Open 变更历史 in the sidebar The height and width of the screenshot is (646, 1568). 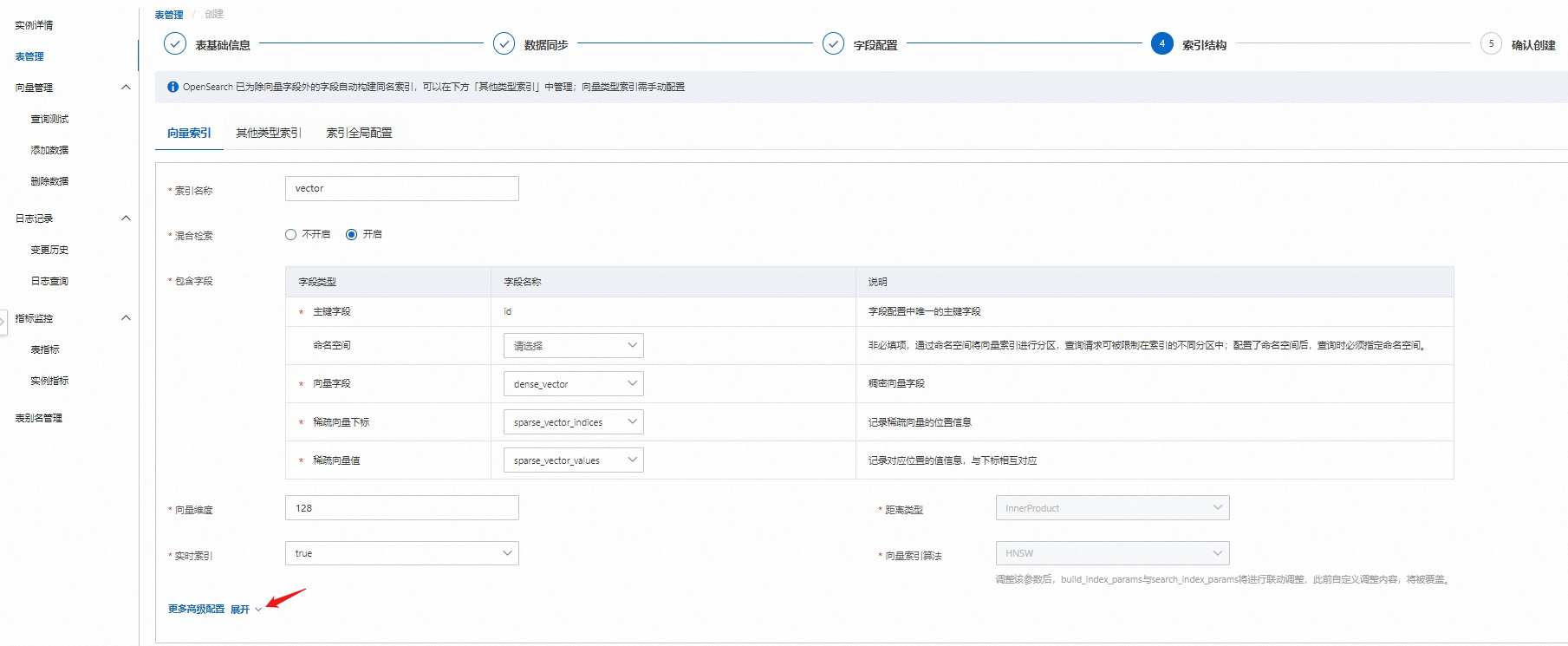[x=49, y=250]
